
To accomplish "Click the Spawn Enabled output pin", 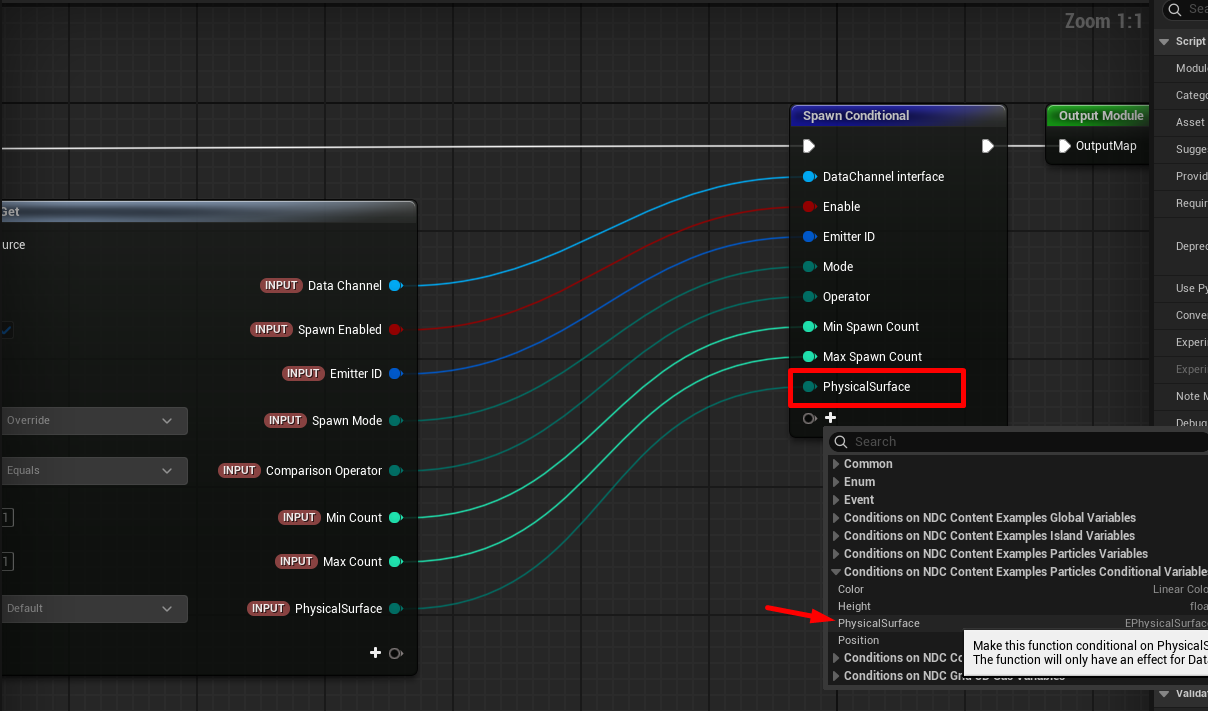I will pyautogui.click(x=395, y=330).
